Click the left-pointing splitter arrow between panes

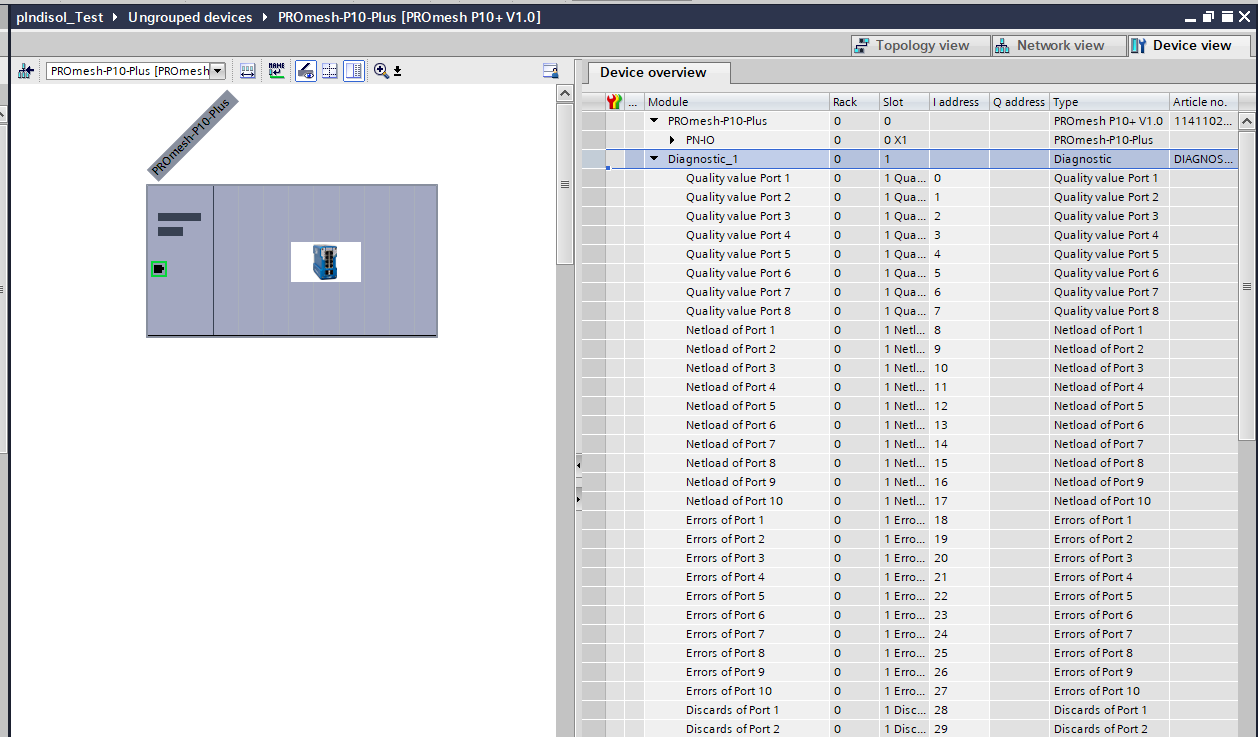click(578, 464)
